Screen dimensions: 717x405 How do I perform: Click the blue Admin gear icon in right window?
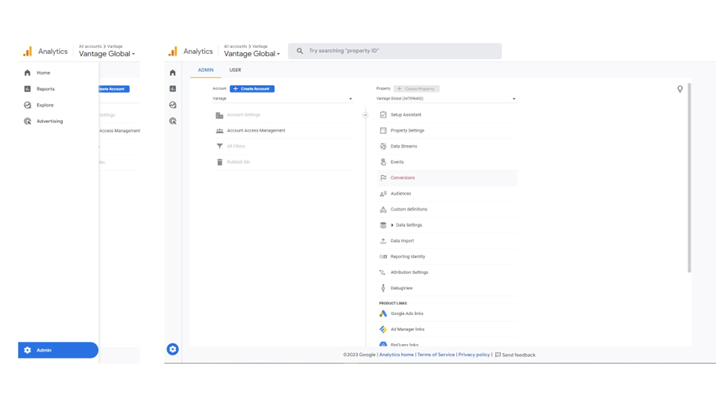173,349
